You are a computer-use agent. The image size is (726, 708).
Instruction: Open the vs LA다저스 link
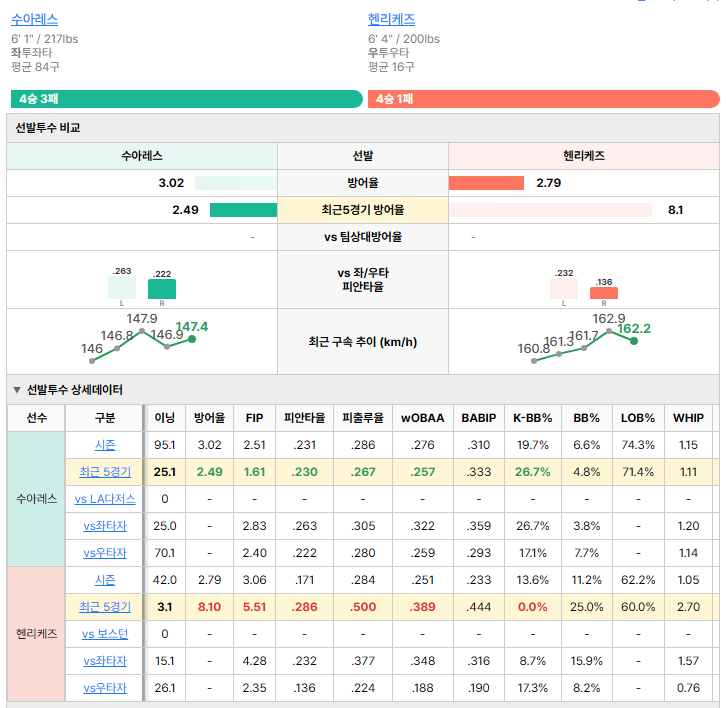pos(105,499)
